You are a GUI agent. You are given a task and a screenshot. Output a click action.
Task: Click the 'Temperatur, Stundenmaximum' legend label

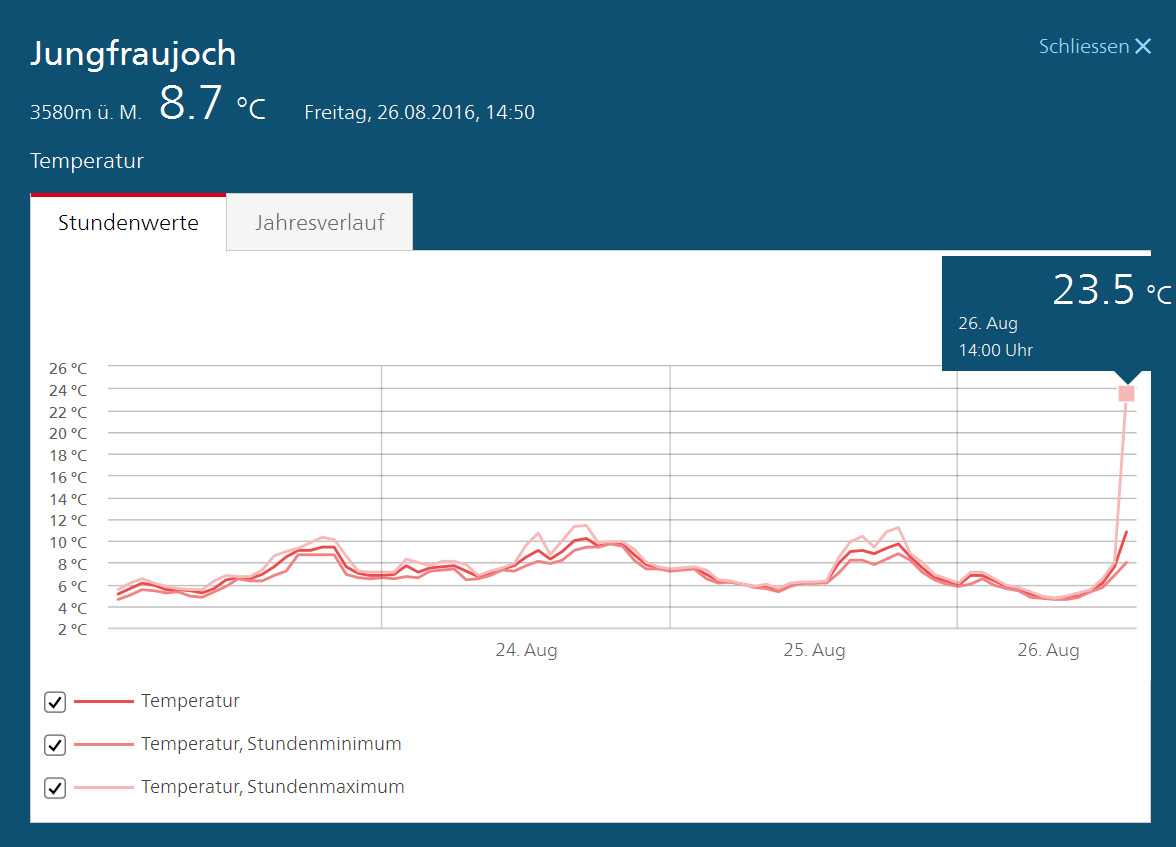pyautogui.click(x=272, y=787)
